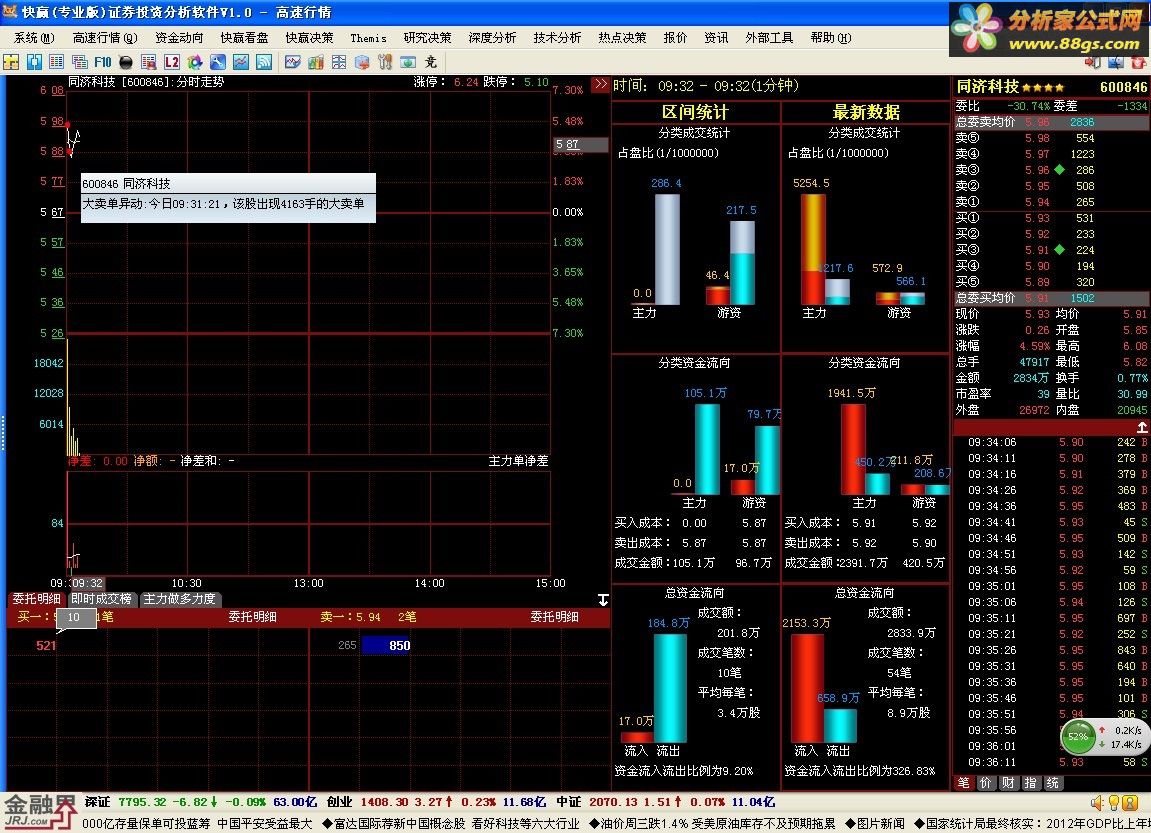Open the colored bar chart toolbar icon
This screenshot has width=1151, height=833.
click(316, 62)
